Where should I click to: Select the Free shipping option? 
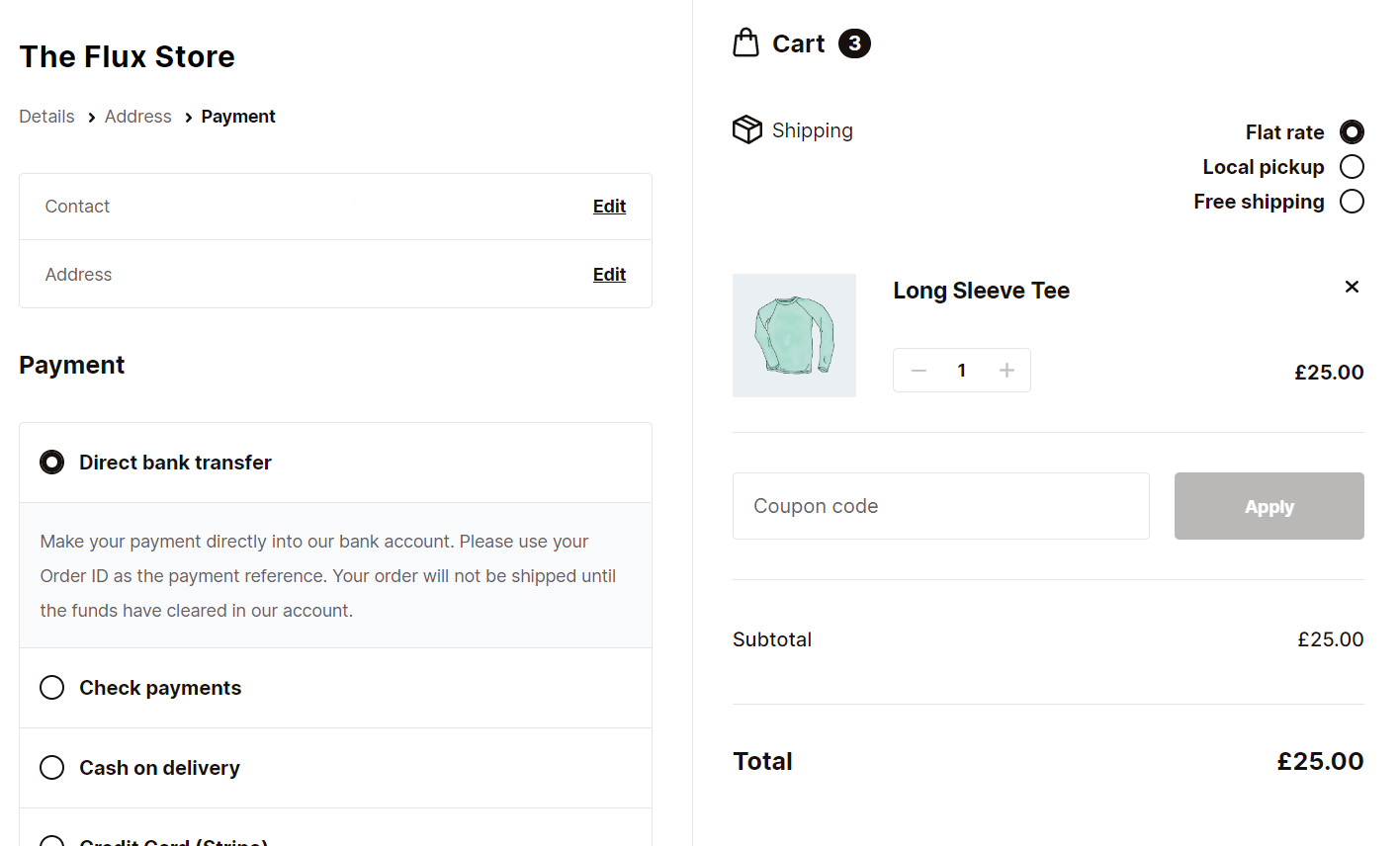coord(1352,201)
